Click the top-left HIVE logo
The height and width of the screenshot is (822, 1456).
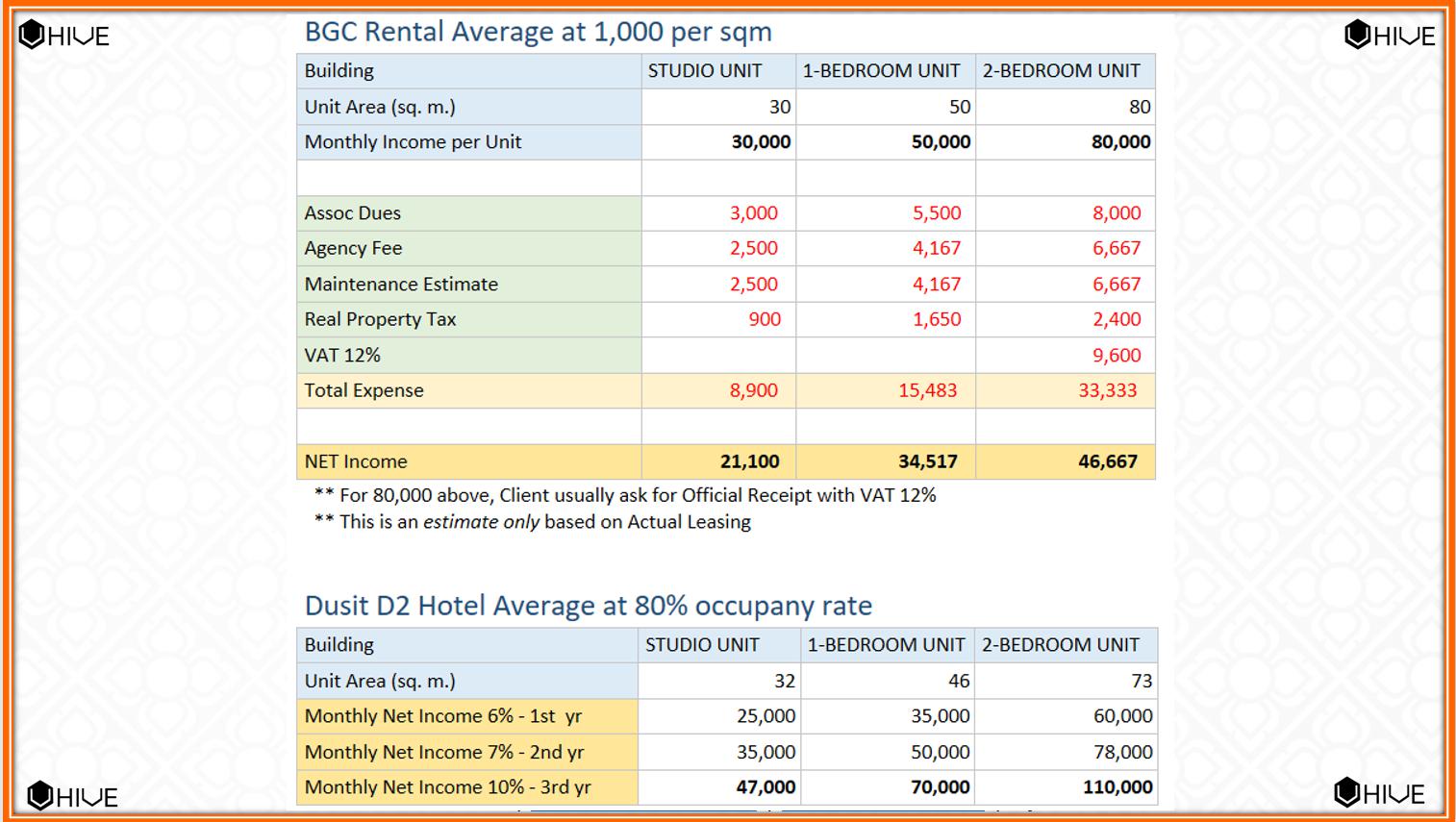(64, 36)
